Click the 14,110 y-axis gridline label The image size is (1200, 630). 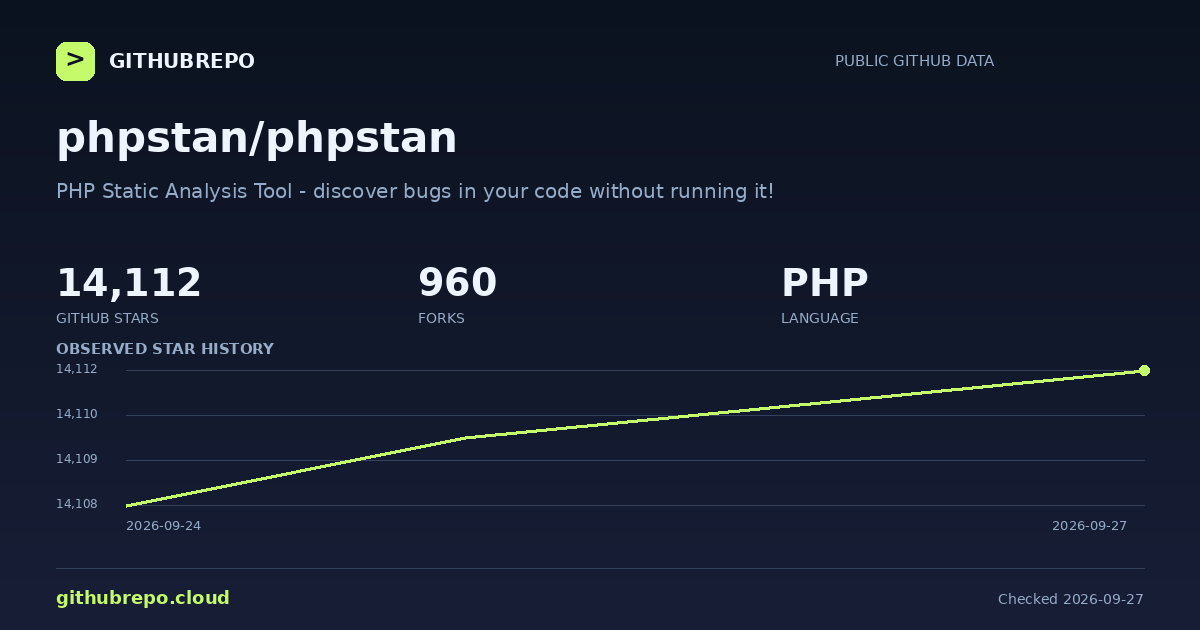77,414
